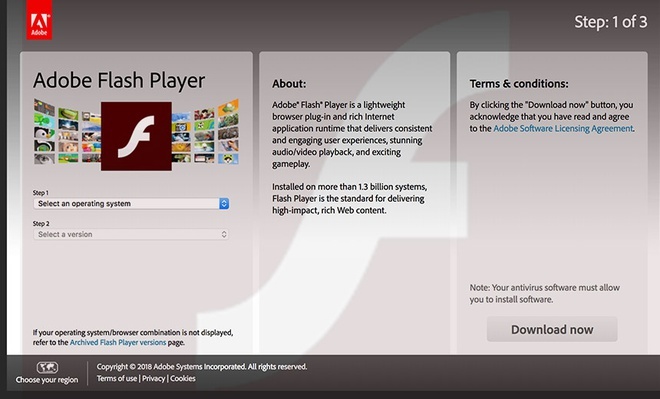Click the 'About:' heading
Image resolution: width=660 pixels, height=399 pixels.
pyautogui.click(x=289, y=84)
